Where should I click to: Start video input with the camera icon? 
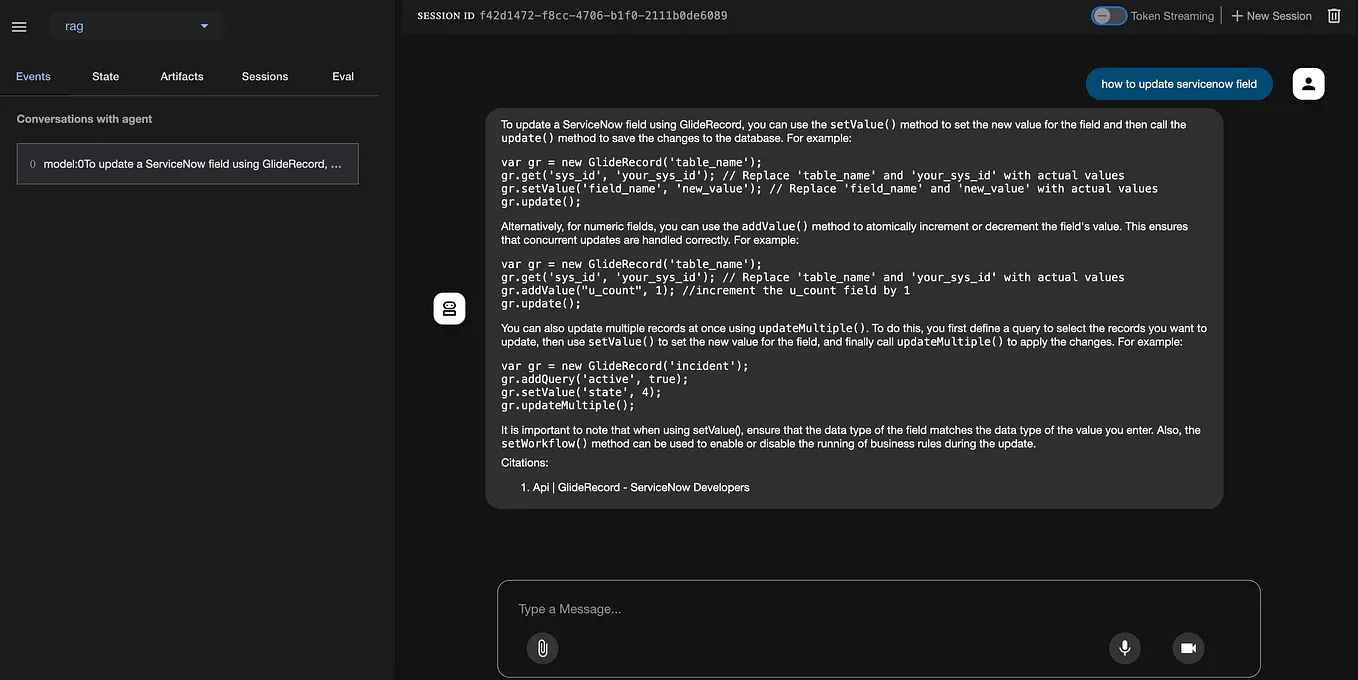1188,648
